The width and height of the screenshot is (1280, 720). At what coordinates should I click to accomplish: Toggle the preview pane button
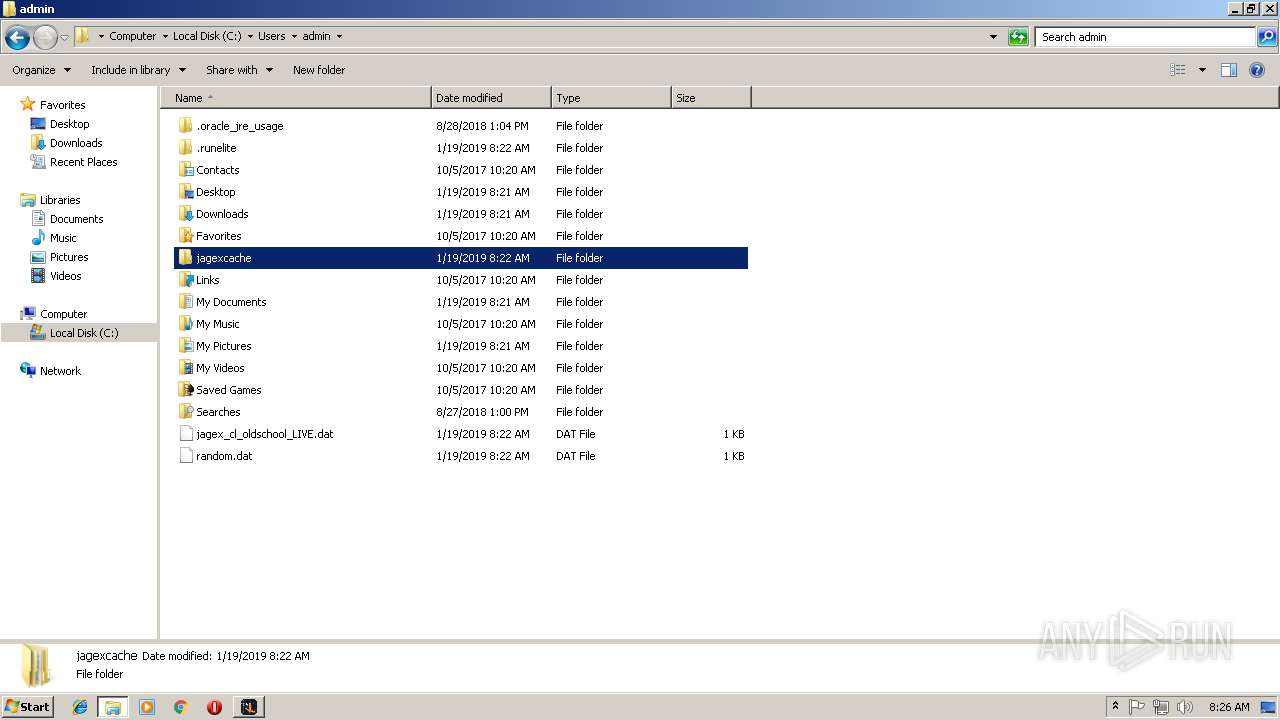(x=1229, y=70)
